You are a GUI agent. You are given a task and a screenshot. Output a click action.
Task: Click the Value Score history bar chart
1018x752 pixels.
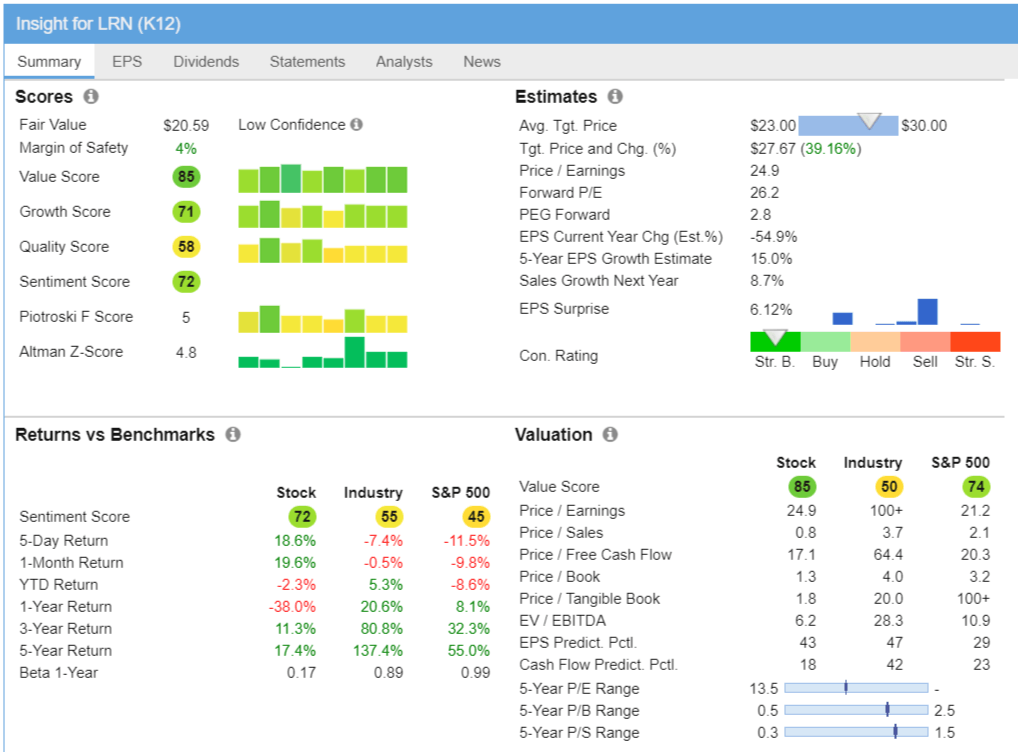pyautogui.click(x=323, y=179)
